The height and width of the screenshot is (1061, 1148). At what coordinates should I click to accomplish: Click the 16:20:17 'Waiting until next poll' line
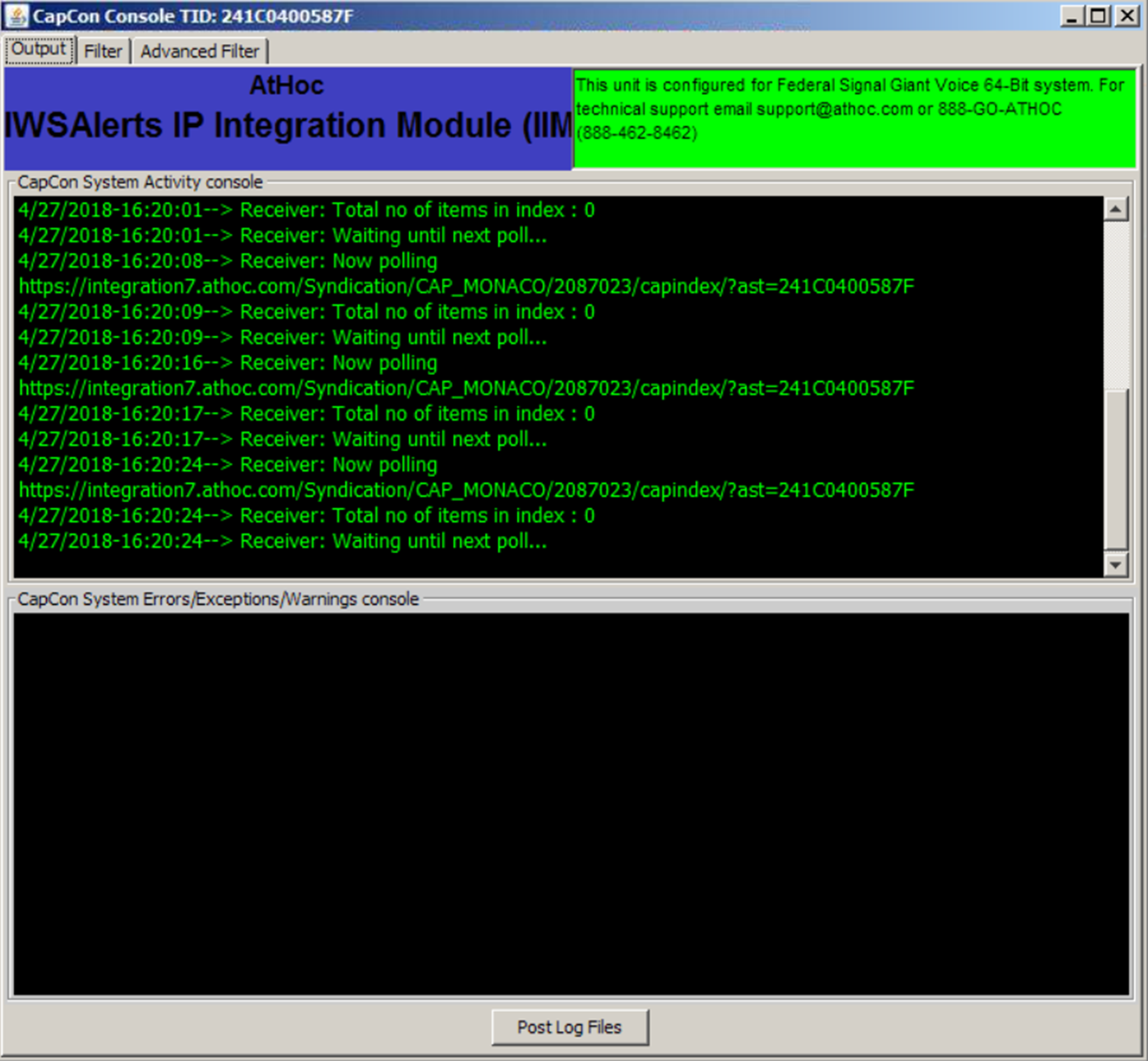pyautogui.click(x=283, y=439)
